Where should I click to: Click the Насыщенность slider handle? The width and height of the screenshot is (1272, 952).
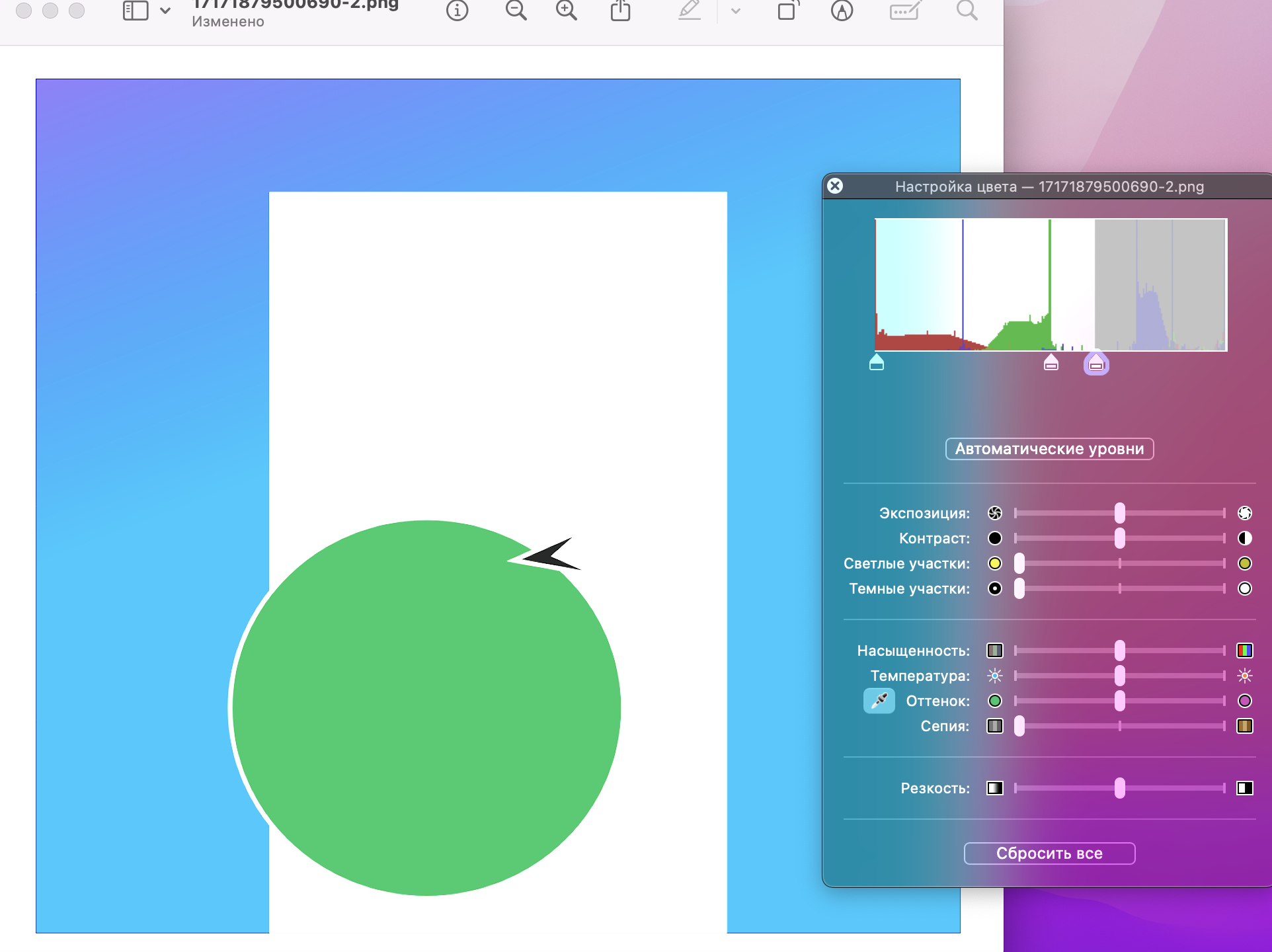(x=1119, y=651)
